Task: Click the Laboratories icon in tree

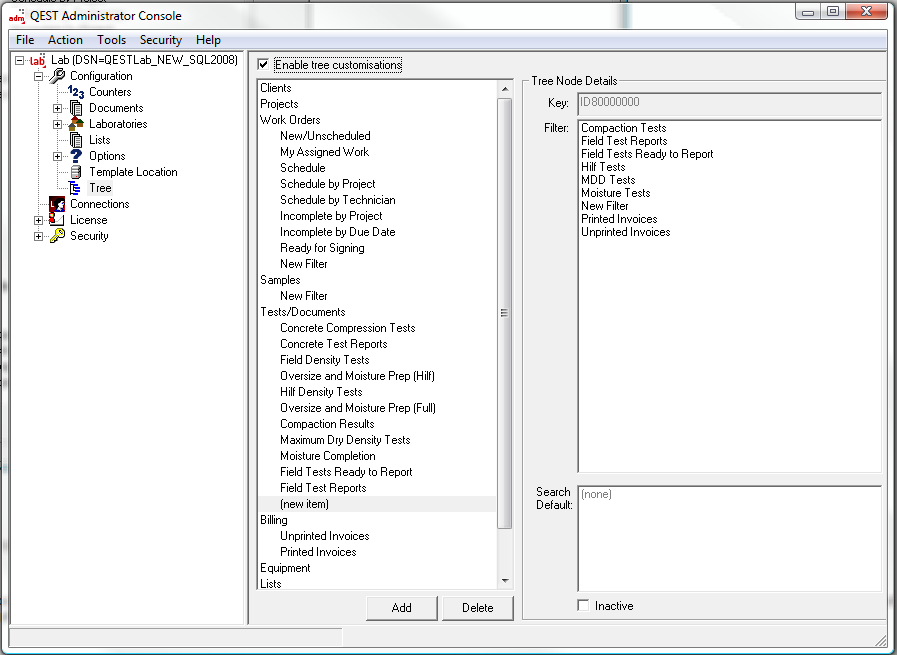Action: click(x=76, y=124)
